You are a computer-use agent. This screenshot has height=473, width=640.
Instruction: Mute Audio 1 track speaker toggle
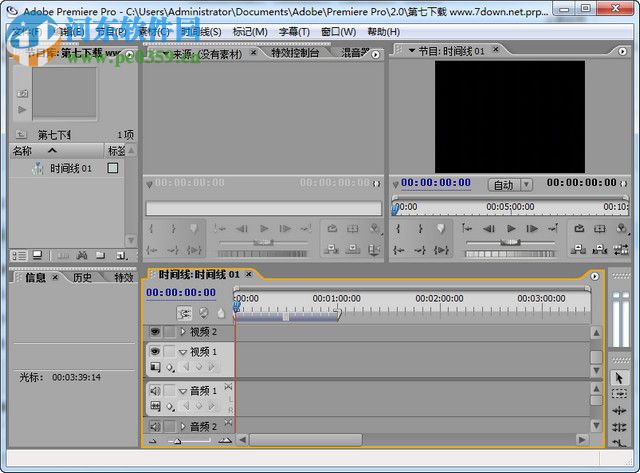click(x=155, y=391)
